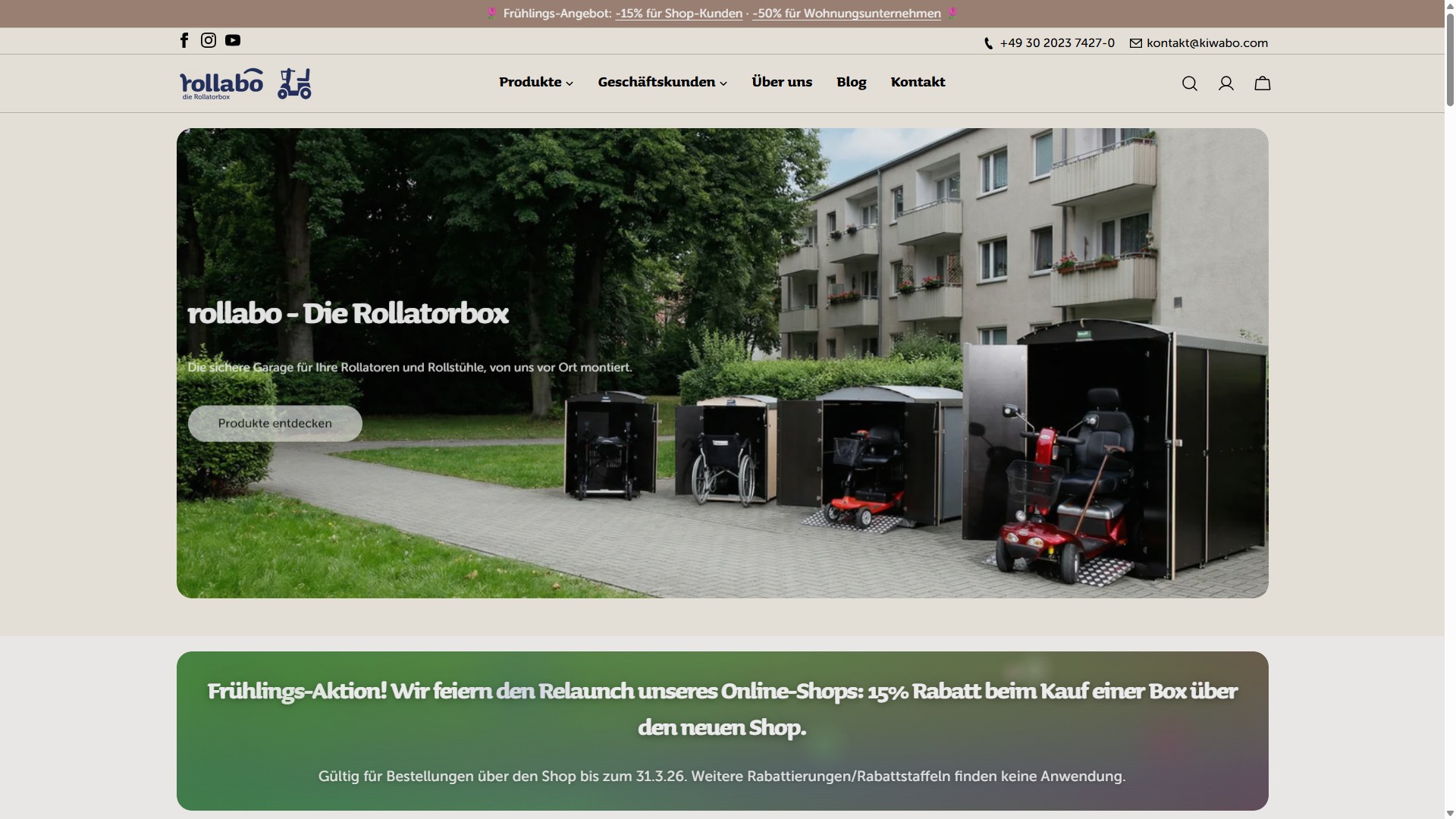Follow the -15% für Shop-Kunden link
This screenshot has width=1456, height=819.
(x=679, y=14)
